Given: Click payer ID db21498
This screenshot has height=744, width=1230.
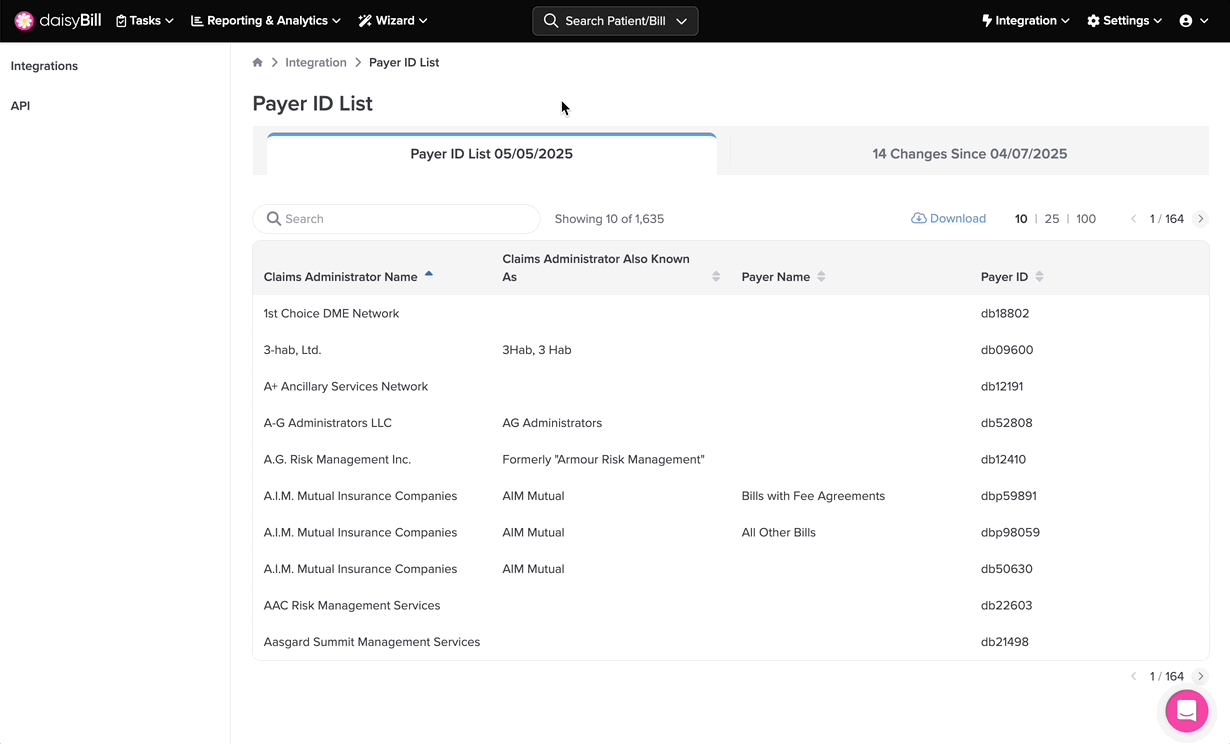Looking at the screenshot, I should pyautogui.click(x=1005, y=642).
